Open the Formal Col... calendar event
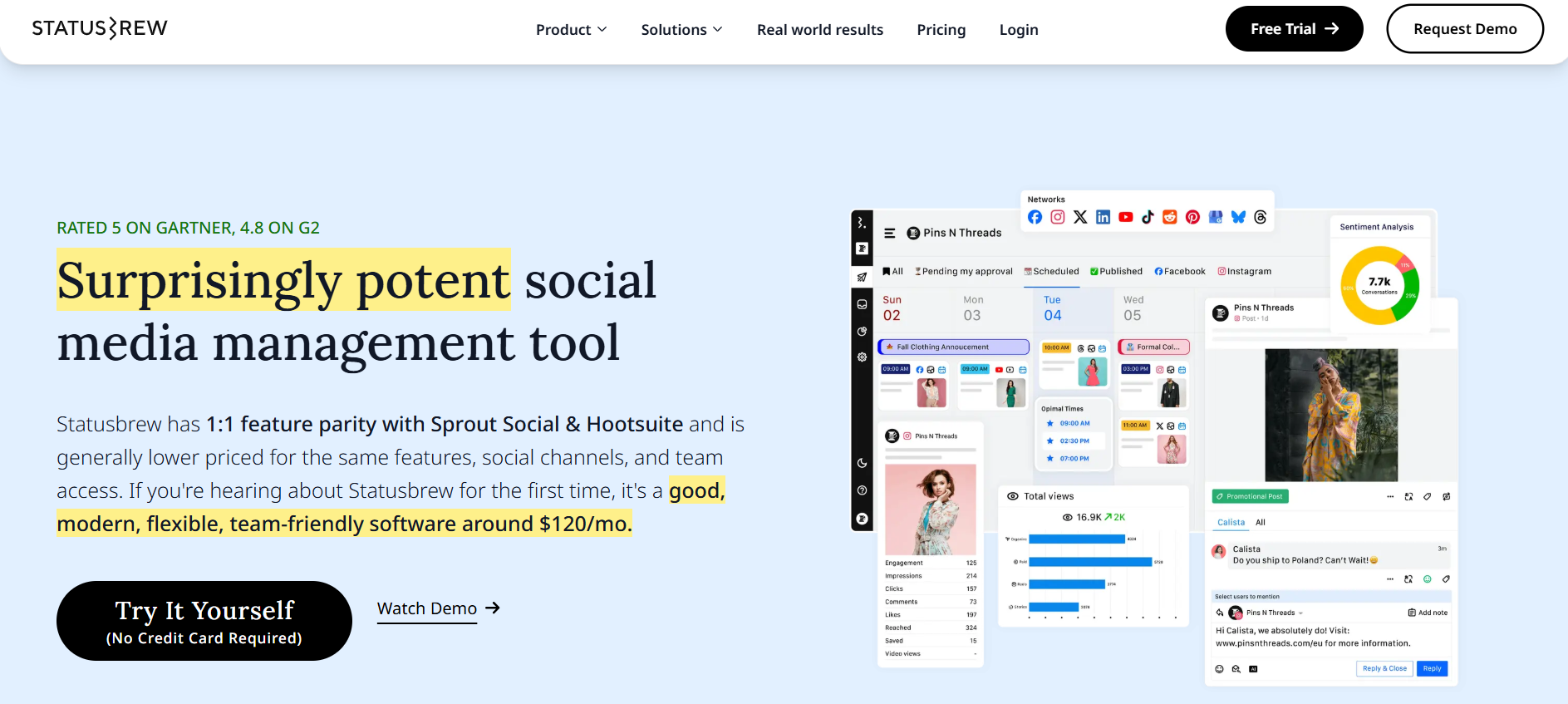This screenshot has width=1568, height=704. 1153,347
